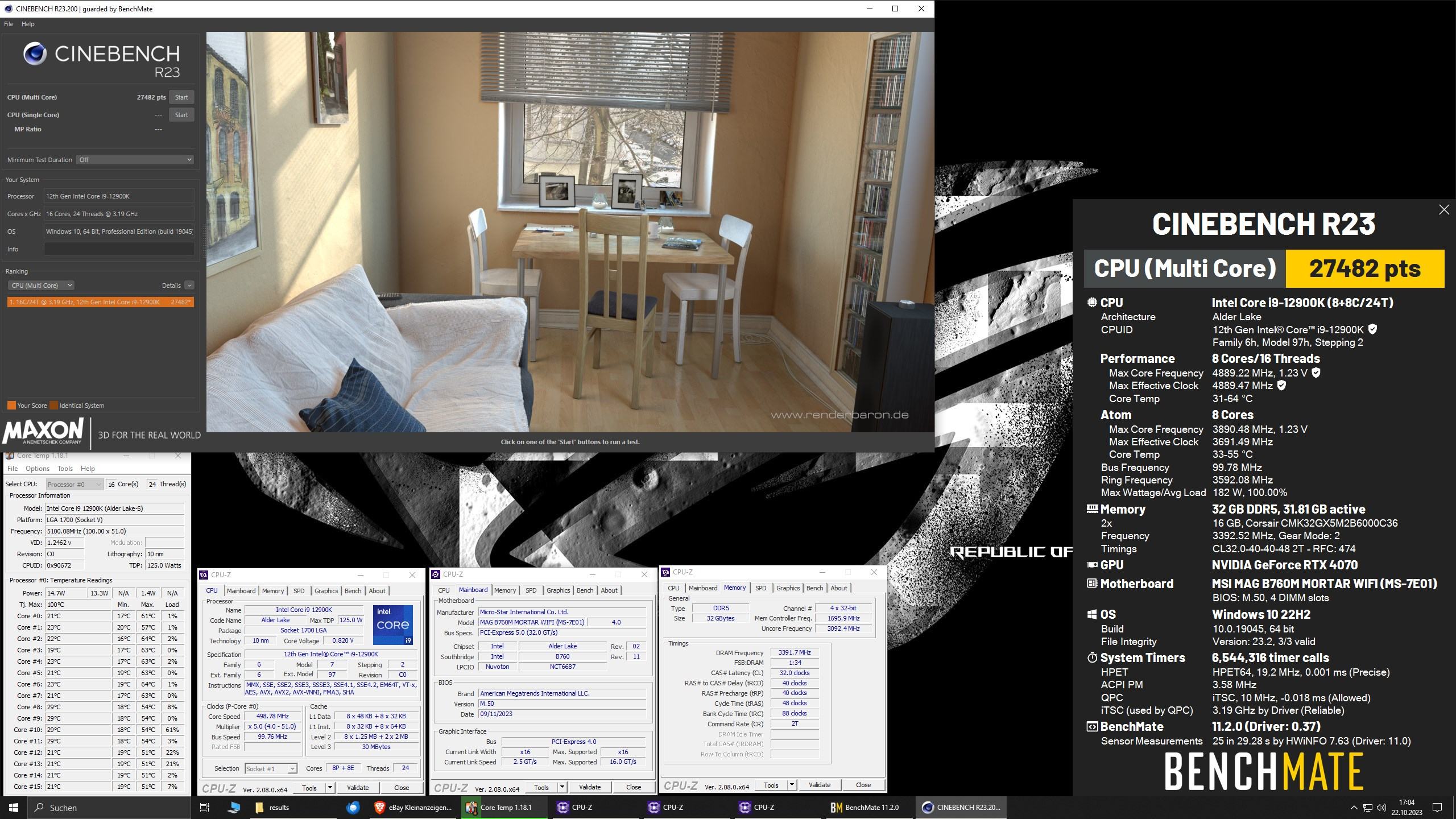Open Core Temp 1.18.1 taskbar item

point(499,807)
